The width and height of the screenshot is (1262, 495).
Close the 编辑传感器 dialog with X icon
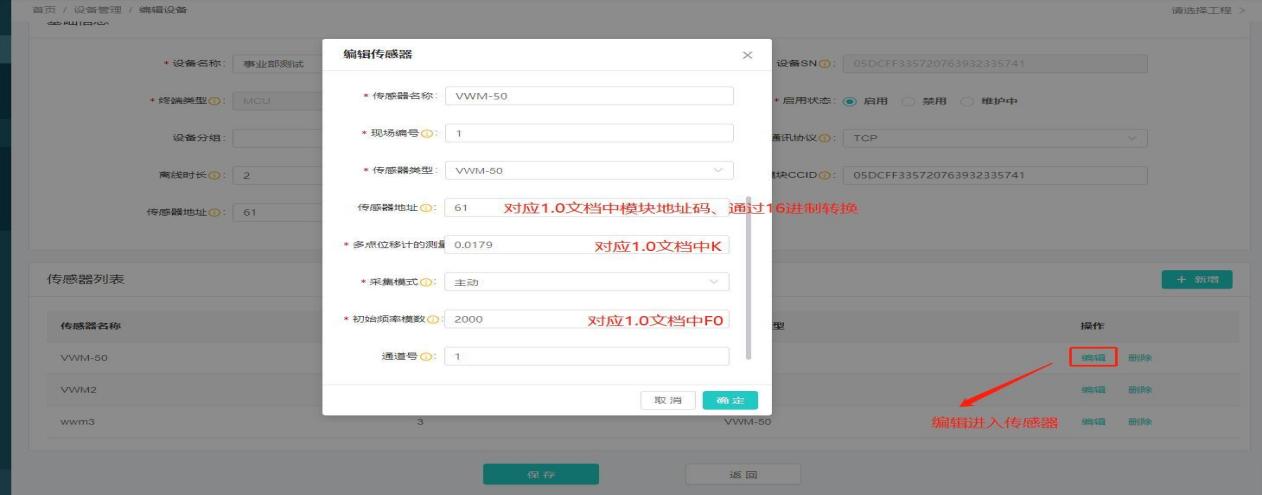coord(747,55)
